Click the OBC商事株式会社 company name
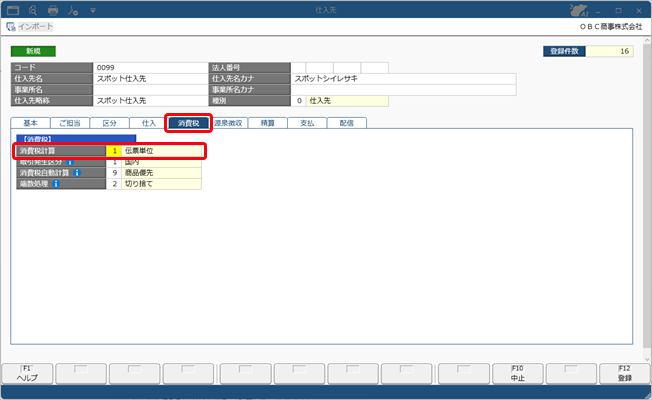This screenshot has height=400, width=652. point(611,27)
